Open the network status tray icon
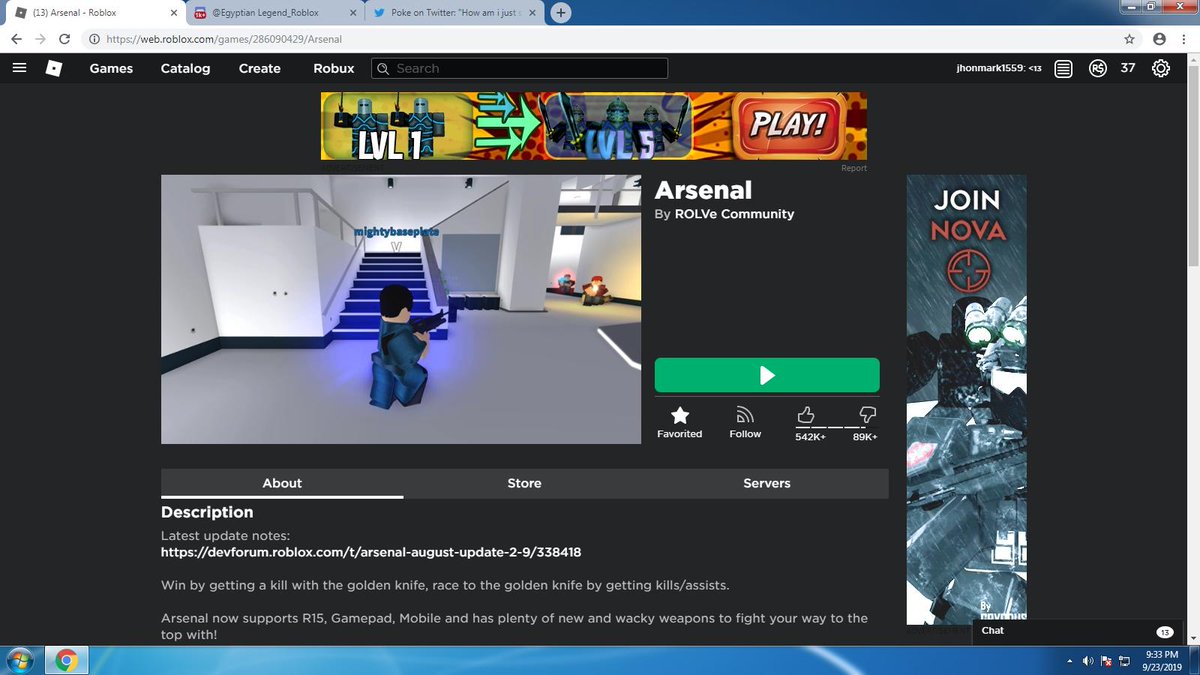1200x675 pixels. click(x=1124, y=661)
